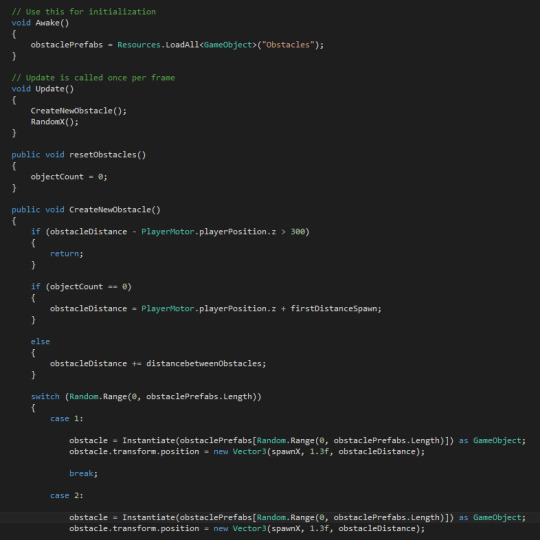The image size is (540, 540).
Task: Click the "distancebetweenObstacles" variable
Action: [x=204, y=364]
